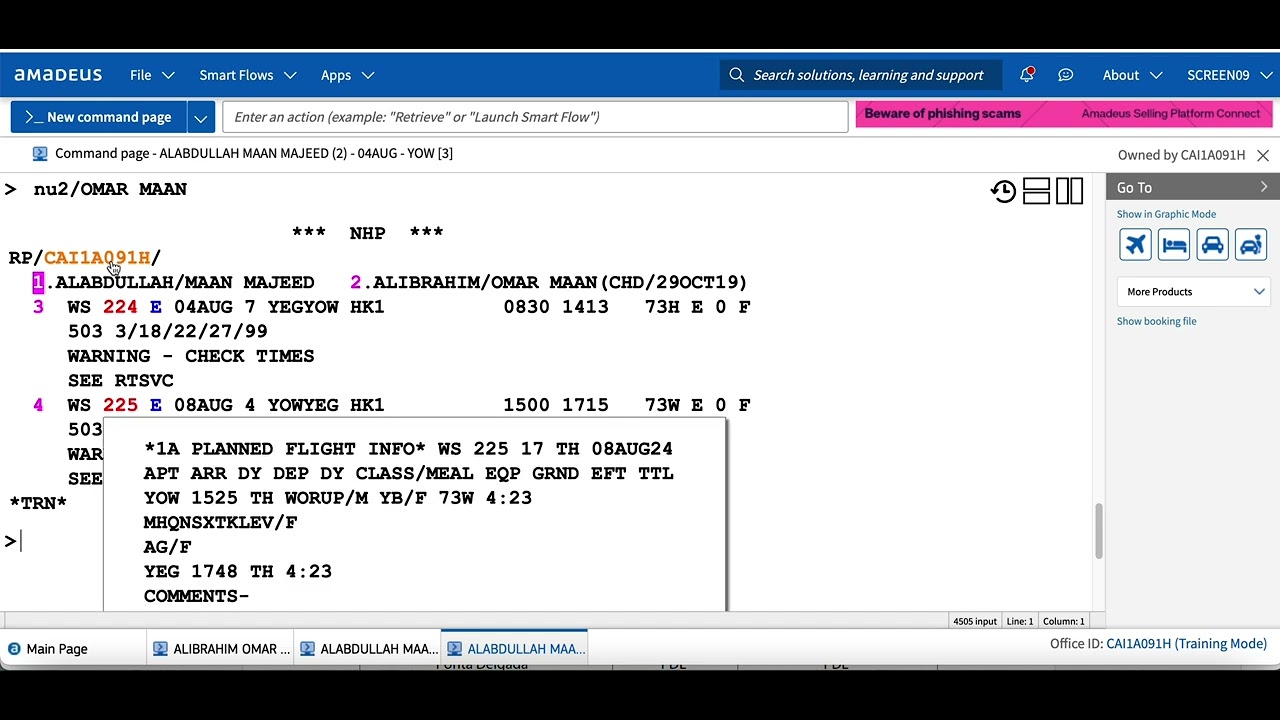Click the New command page button
This screenshot has height=720, width=1280.
98,117
